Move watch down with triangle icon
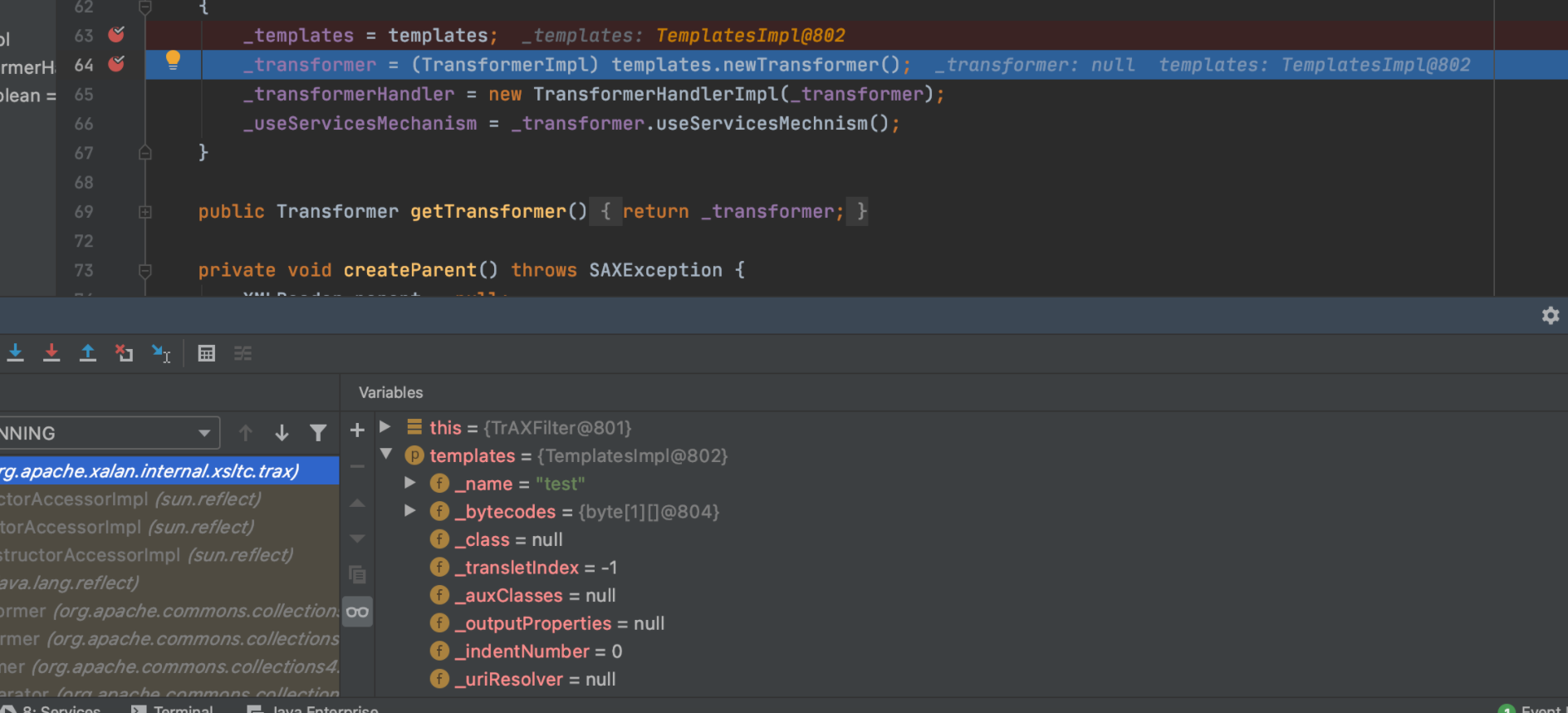 click(x=357, y=538)
